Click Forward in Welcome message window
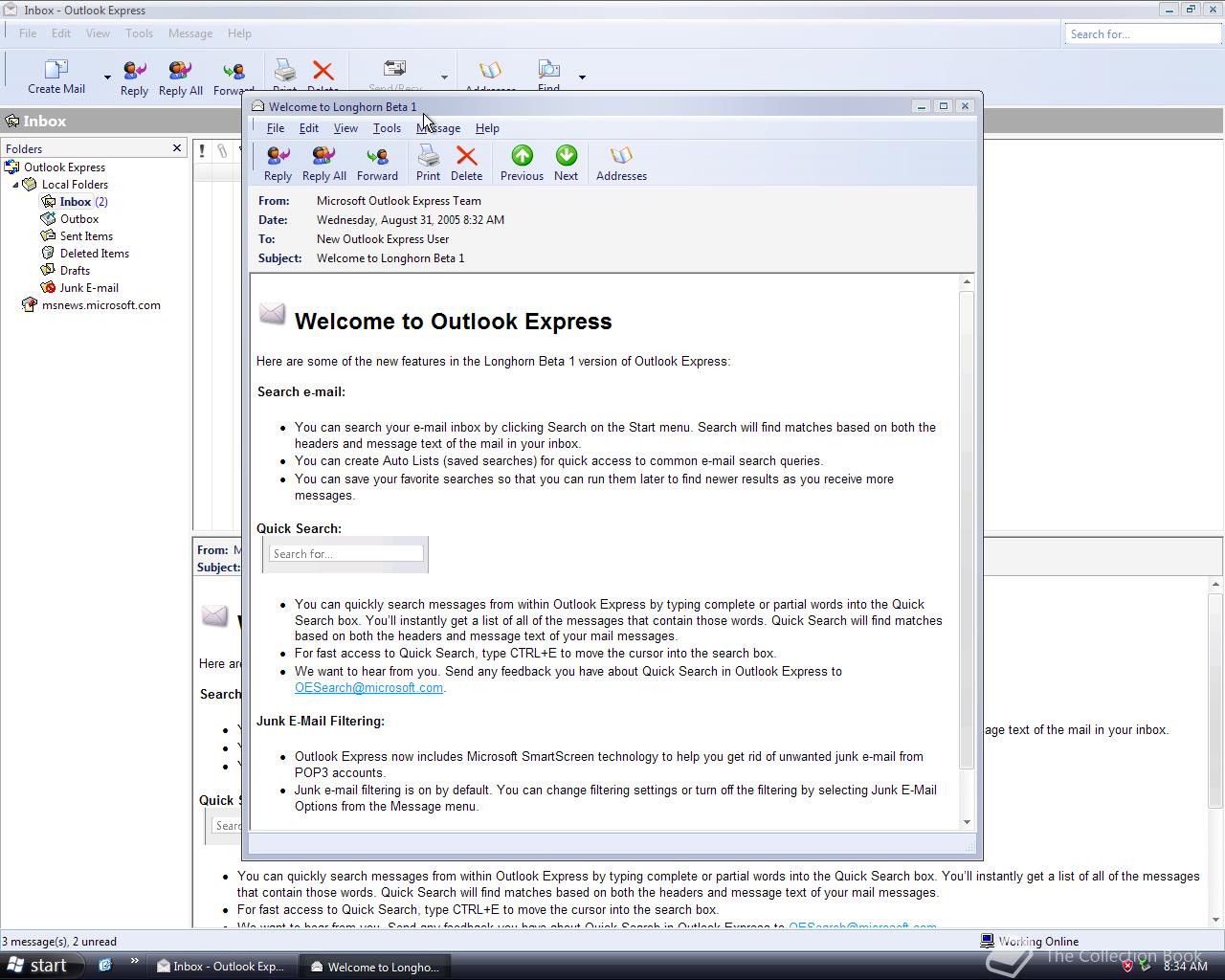The width and height of the screenshot is (1225, 980). click(x=377, y=163)
